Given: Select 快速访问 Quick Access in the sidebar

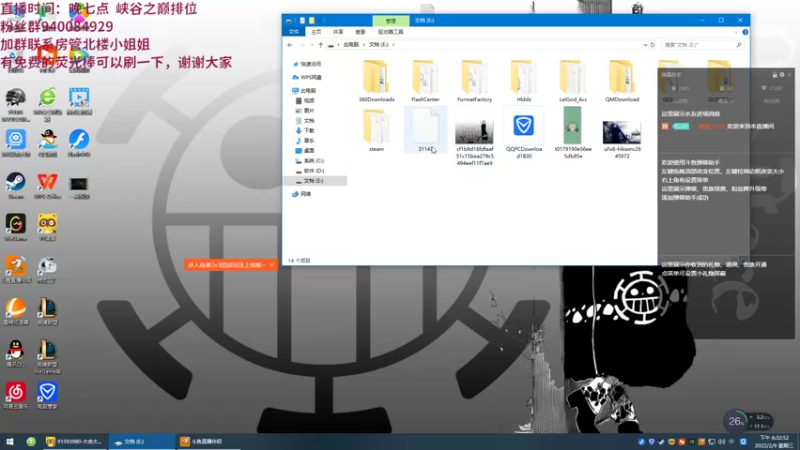Looking at the screenshot, I should [307, 64].
